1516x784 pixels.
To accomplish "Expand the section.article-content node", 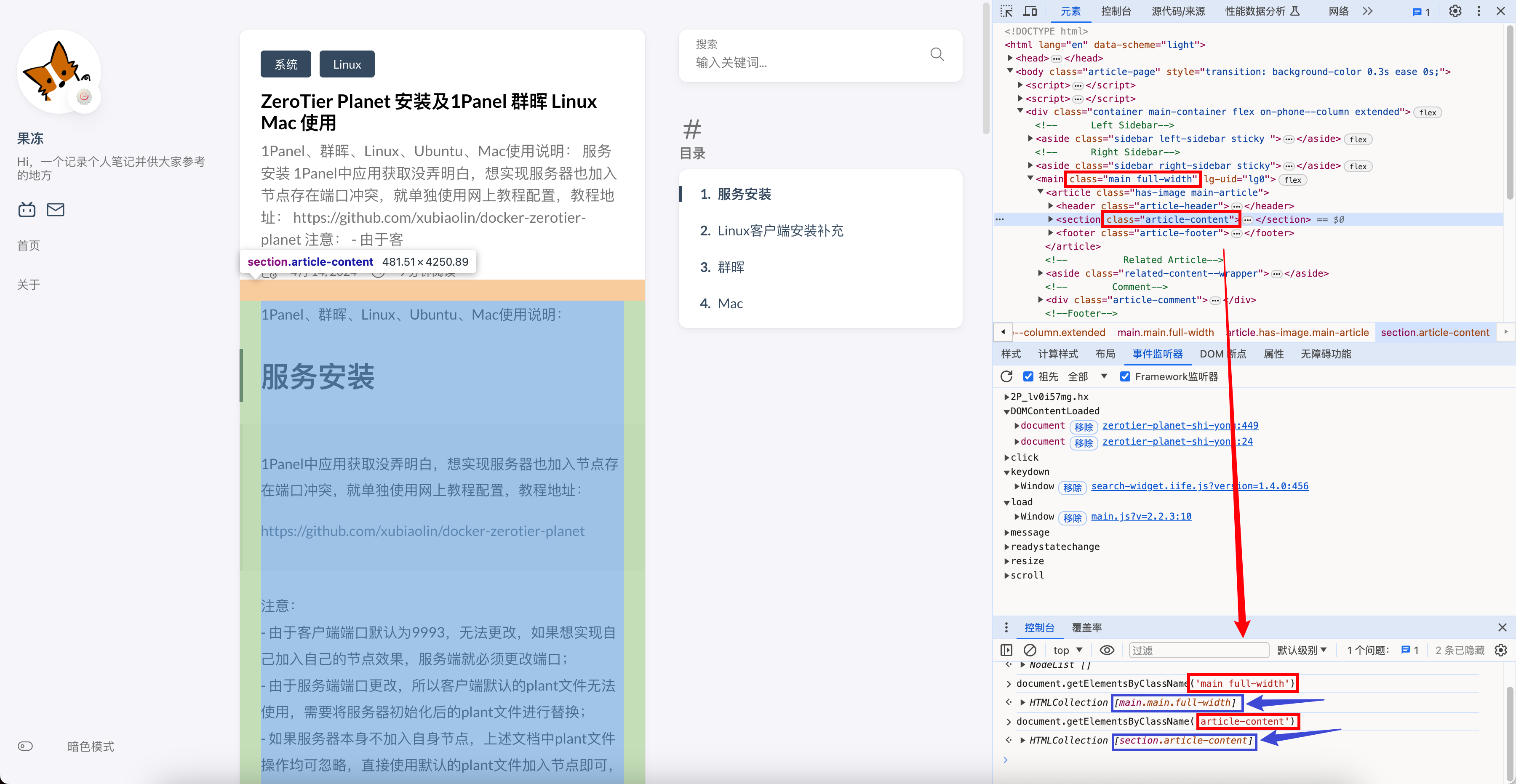I will [x=1051, y=219].
